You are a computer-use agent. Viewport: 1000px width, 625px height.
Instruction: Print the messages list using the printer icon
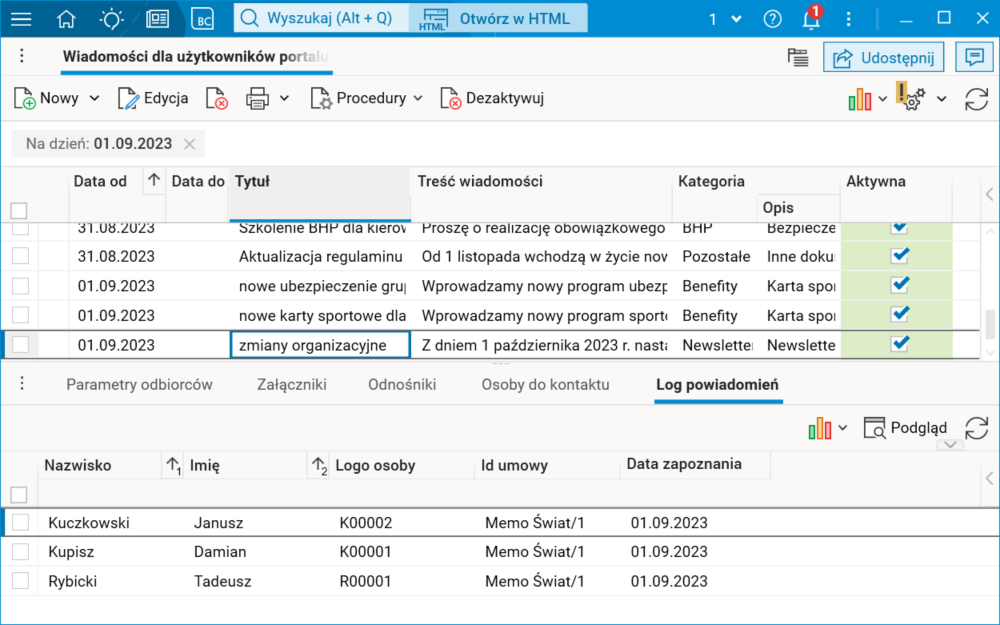[255, 98]
